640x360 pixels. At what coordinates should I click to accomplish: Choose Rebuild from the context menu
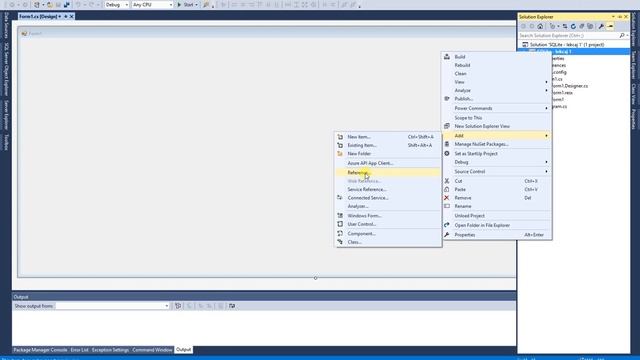coord(497,65)
